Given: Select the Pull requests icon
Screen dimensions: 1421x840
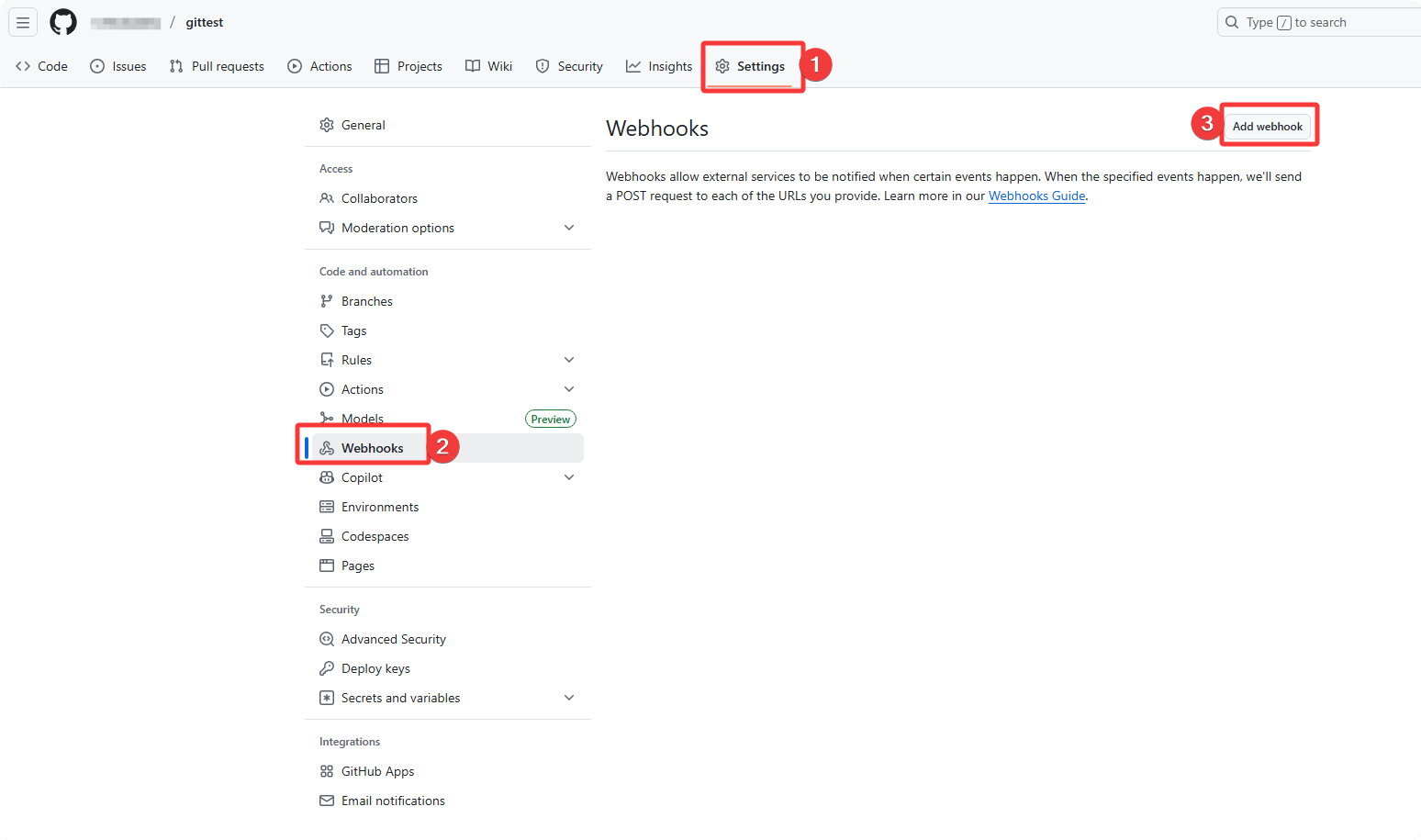Looking at the screenshot, I should 175,65.
